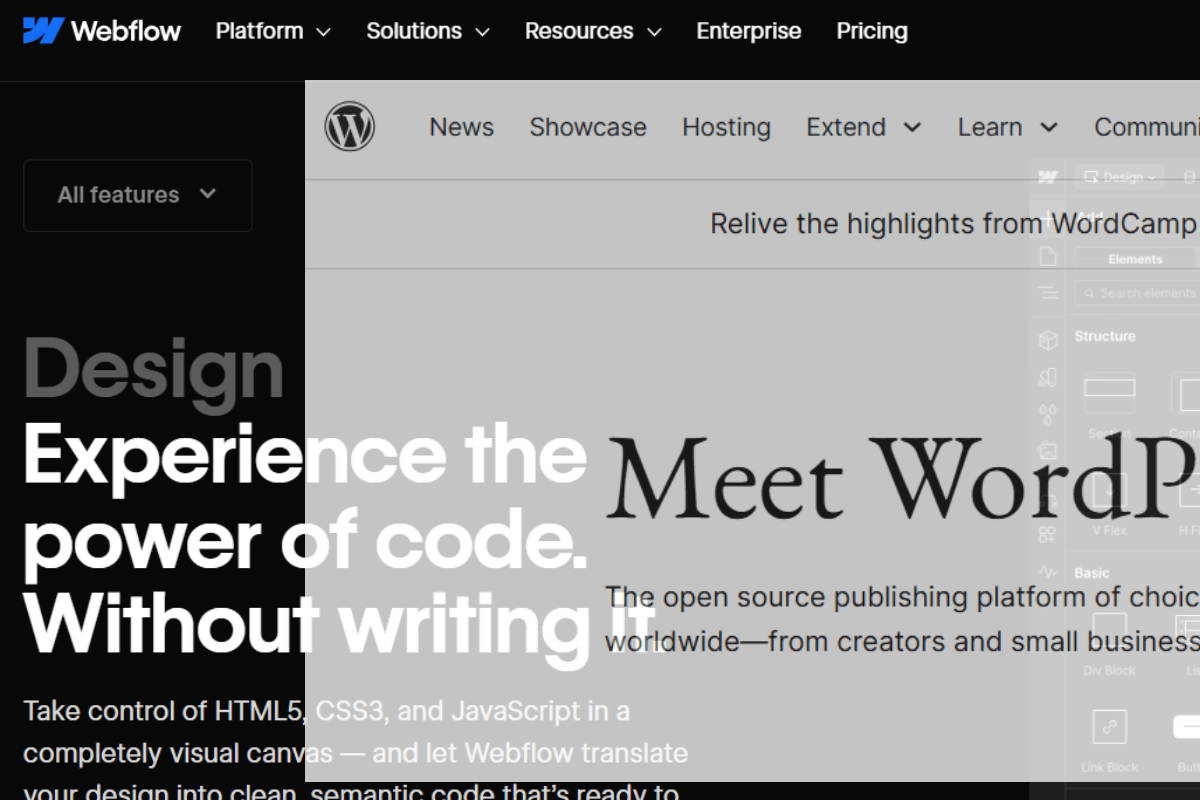Image resolution: width=1200 pixels, height=800 pixels.
Task: Add a Link Block element
Action: coord(1110,726)
